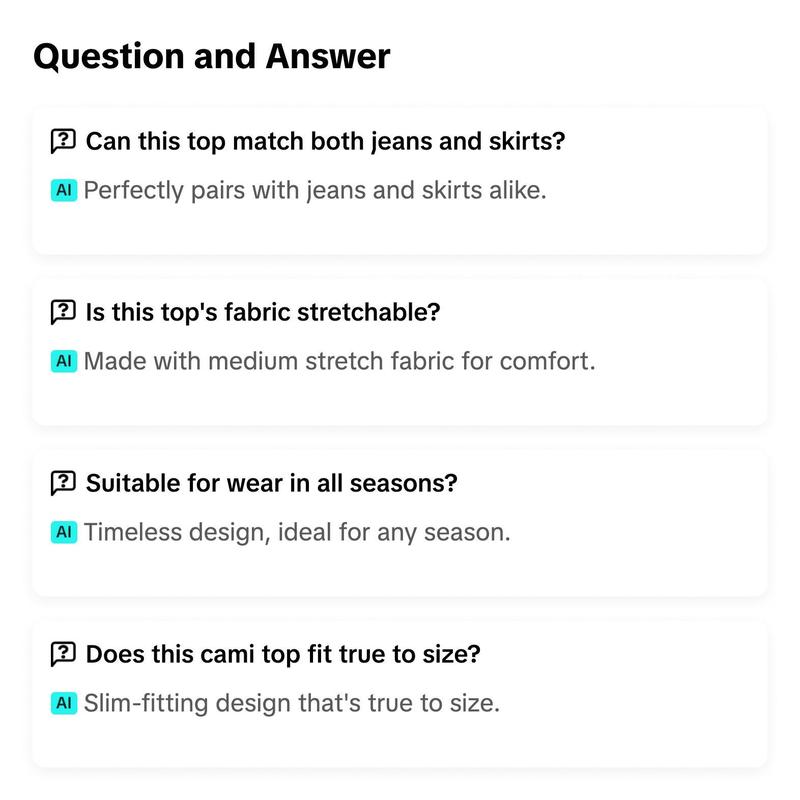Select 'Suitable for wear in all seasons?' question
800x800 pixels.
tap(271, 483)
